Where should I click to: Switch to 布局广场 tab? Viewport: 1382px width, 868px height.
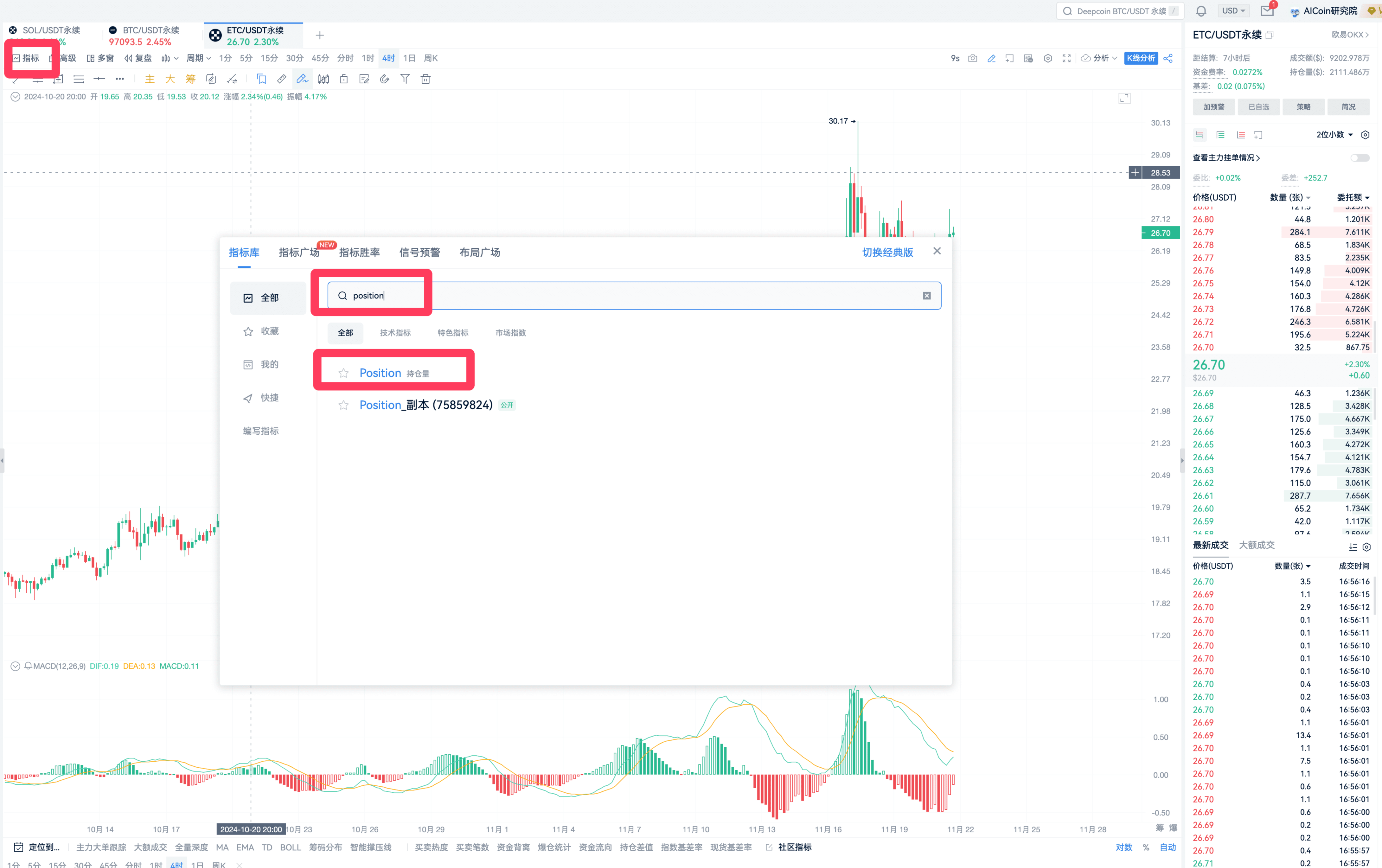[480, 253]
